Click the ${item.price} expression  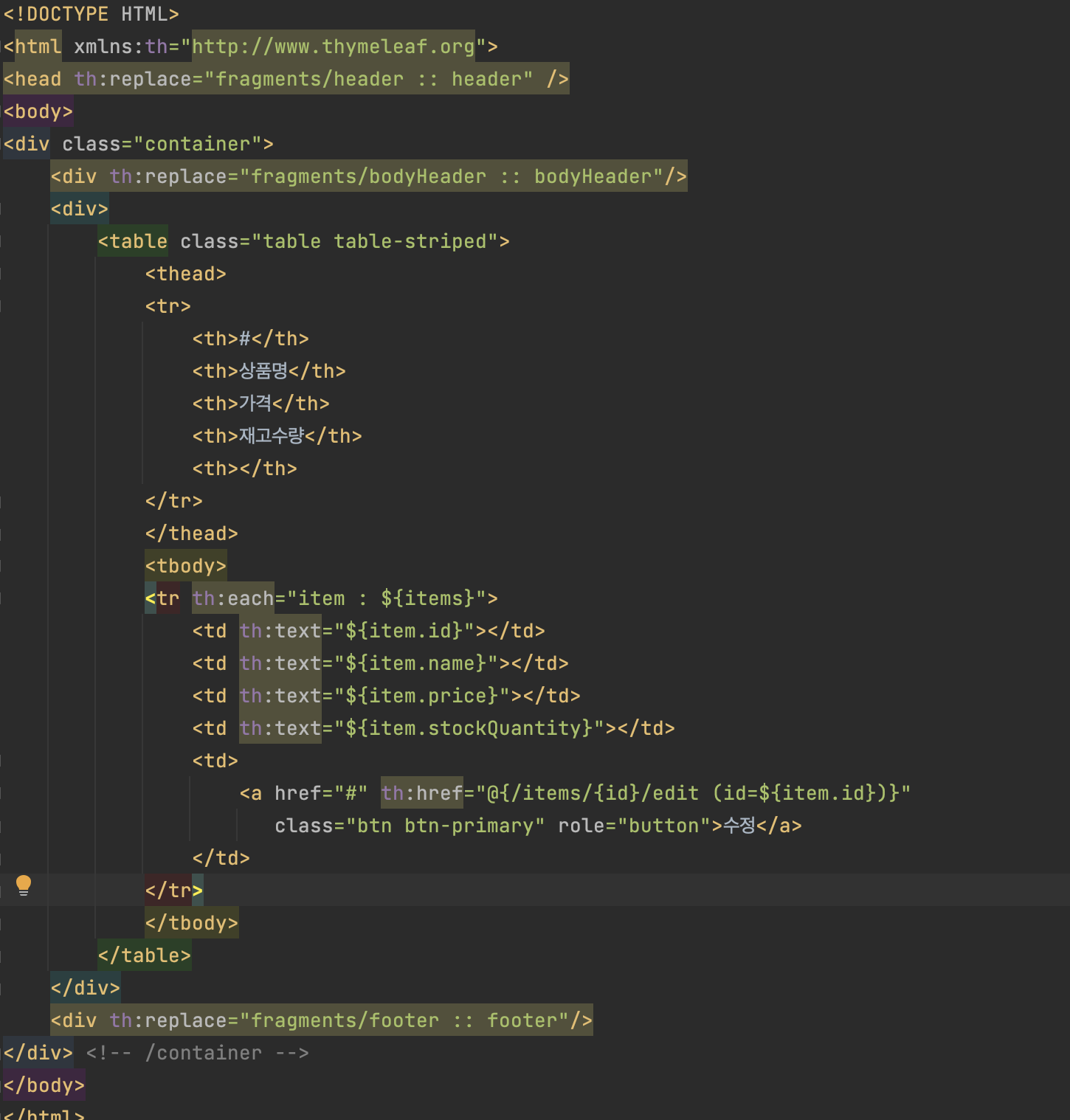coord(422,696)
